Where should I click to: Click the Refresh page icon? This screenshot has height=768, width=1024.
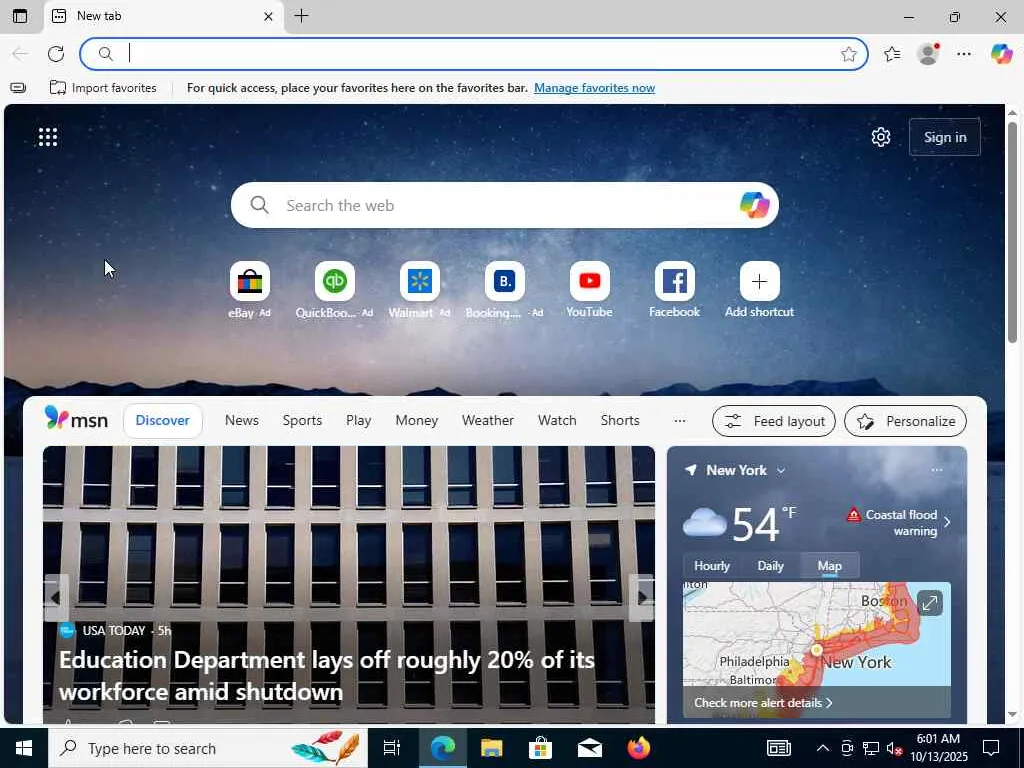pos(56,54)
